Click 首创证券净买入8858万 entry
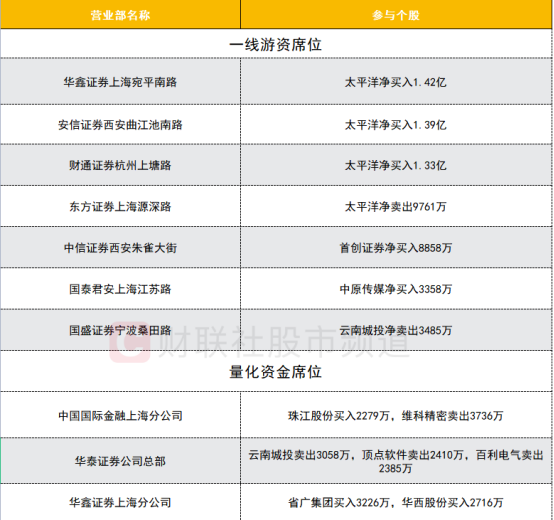 [396, 248]
